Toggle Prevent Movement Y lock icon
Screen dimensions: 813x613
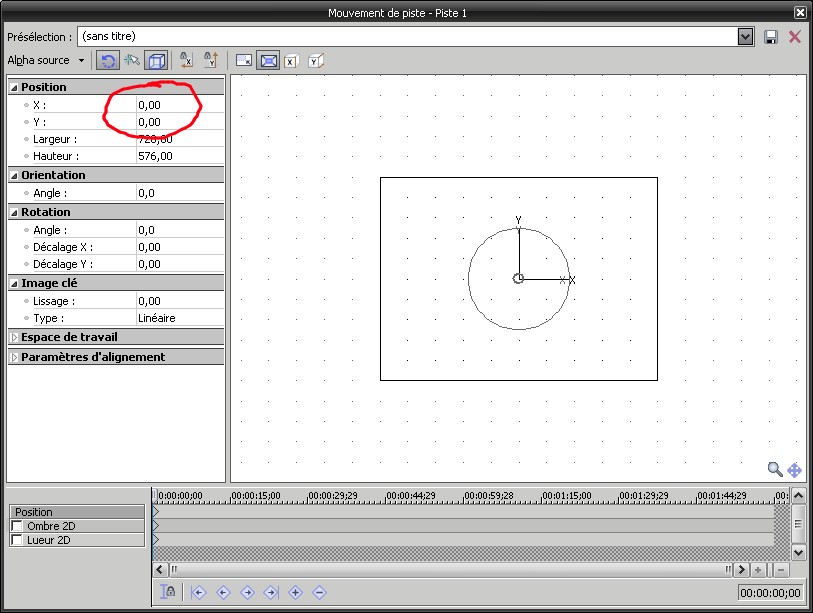tap(211, 61)
